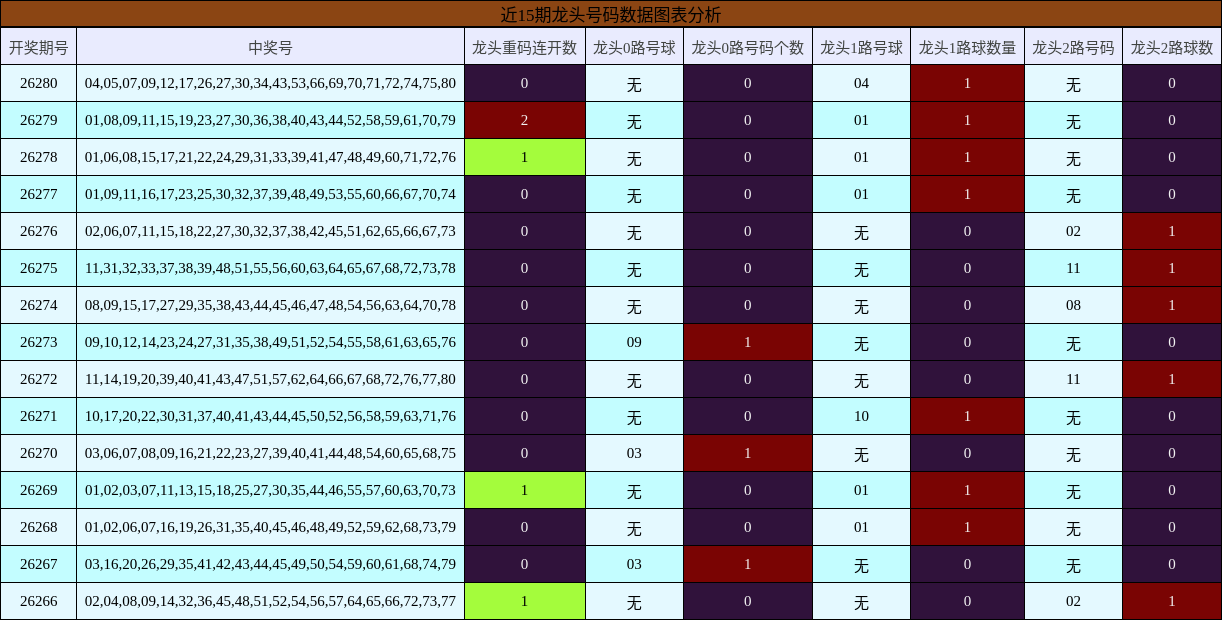This screenshot has width=1222, height=620.
Task: Click winning numbers starting 03,06,07,08,09
Action: (270, 453)
